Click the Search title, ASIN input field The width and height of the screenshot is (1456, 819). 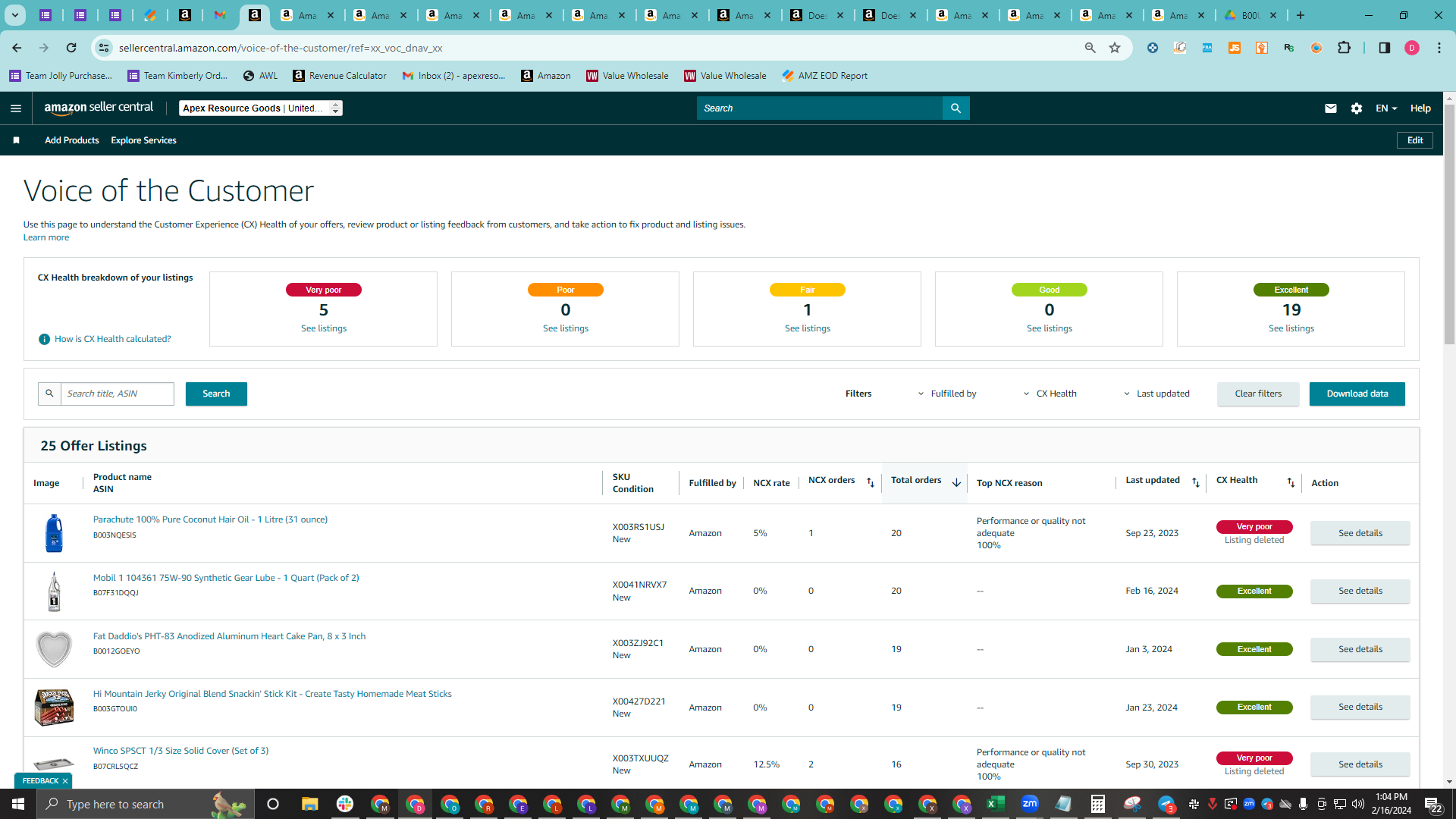pos(118,394)
